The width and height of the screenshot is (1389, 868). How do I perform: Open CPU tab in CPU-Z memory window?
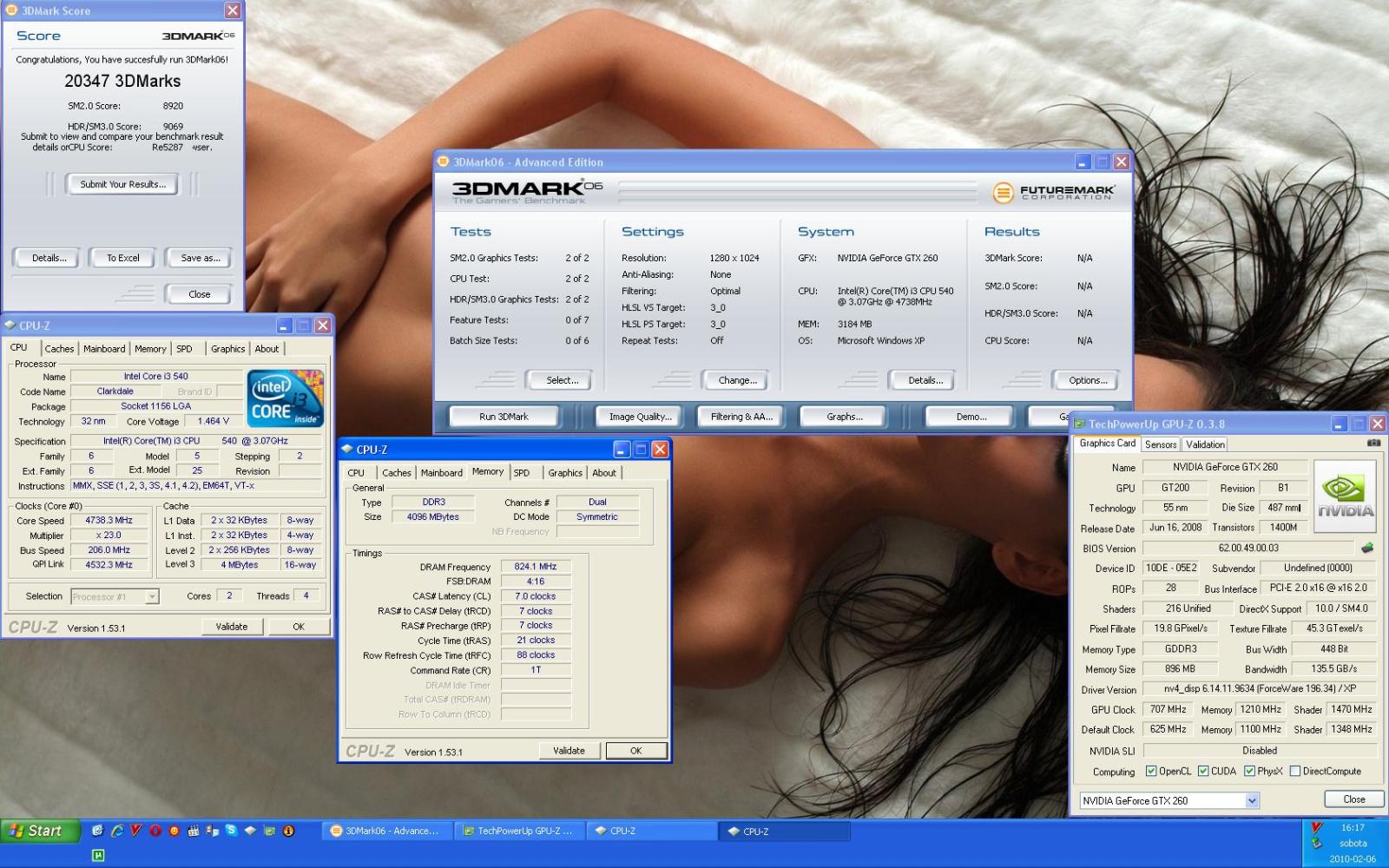(x=356, y=473)
